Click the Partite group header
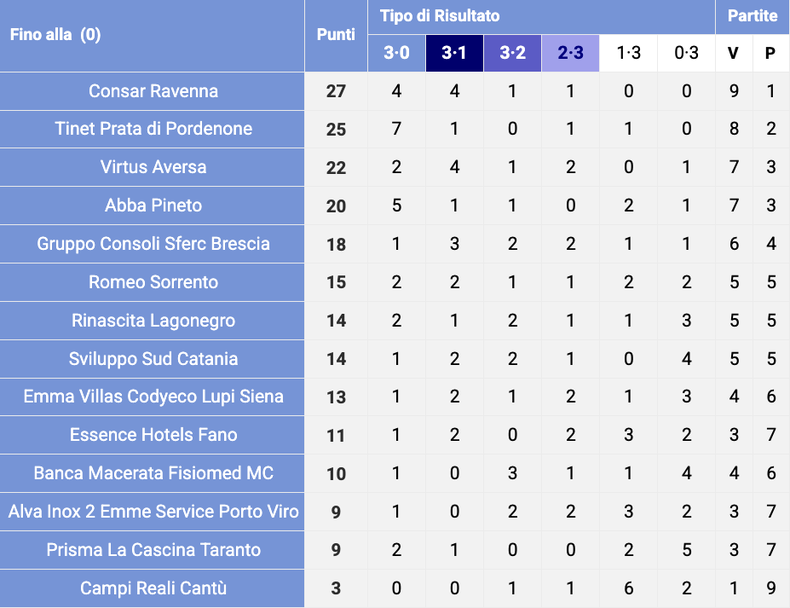 coord(752,16)
